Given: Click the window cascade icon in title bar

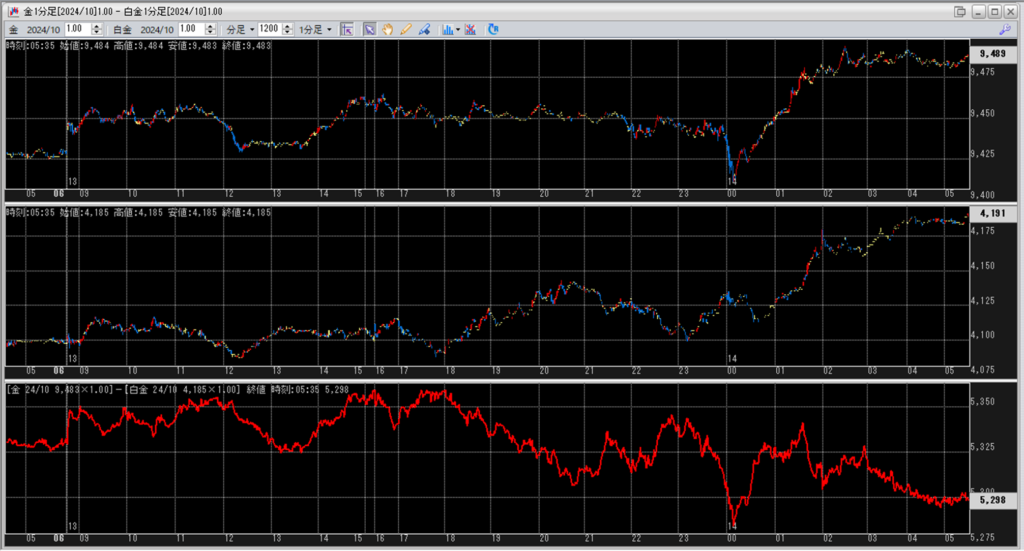Looking at the screenshot, I should pyautogui.click(x=961, y=11).
